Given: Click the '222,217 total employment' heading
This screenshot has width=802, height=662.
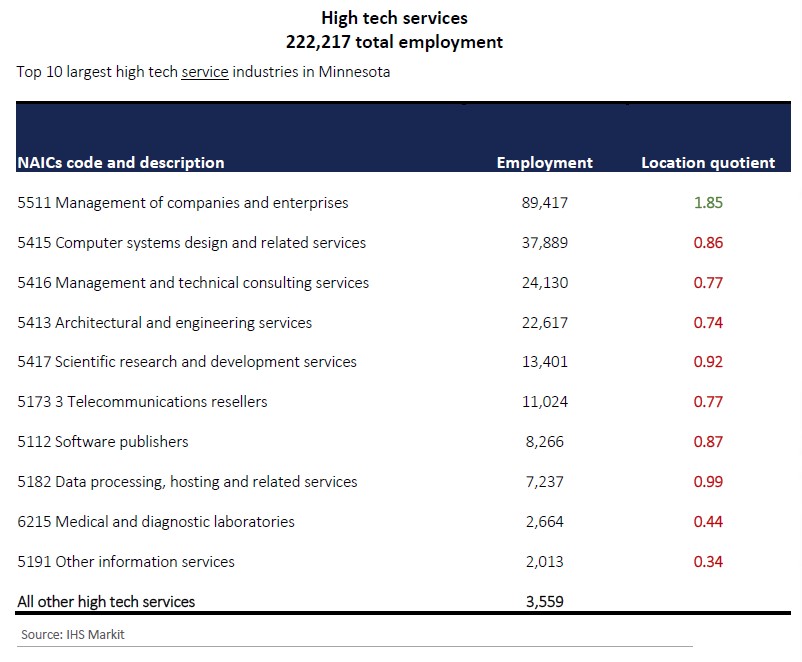Looking at the screenshot, I should [x=394, y=42].
